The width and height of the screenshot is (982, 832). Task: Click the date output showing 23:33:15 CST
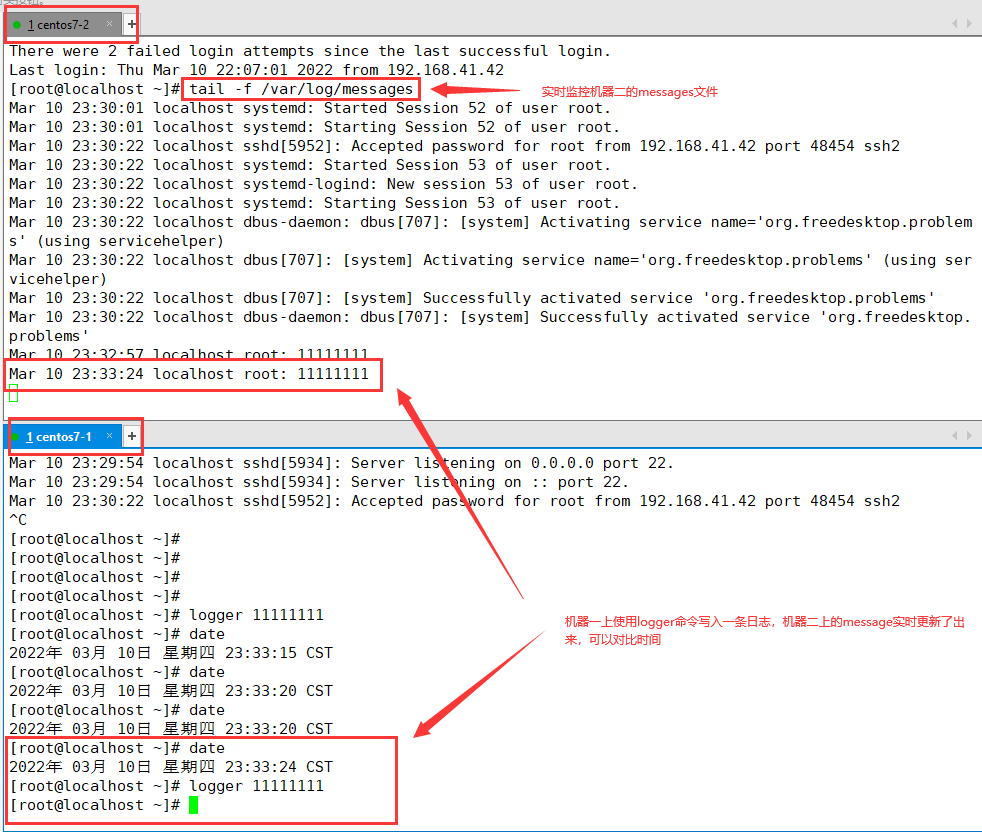click(x=171, y=653)
